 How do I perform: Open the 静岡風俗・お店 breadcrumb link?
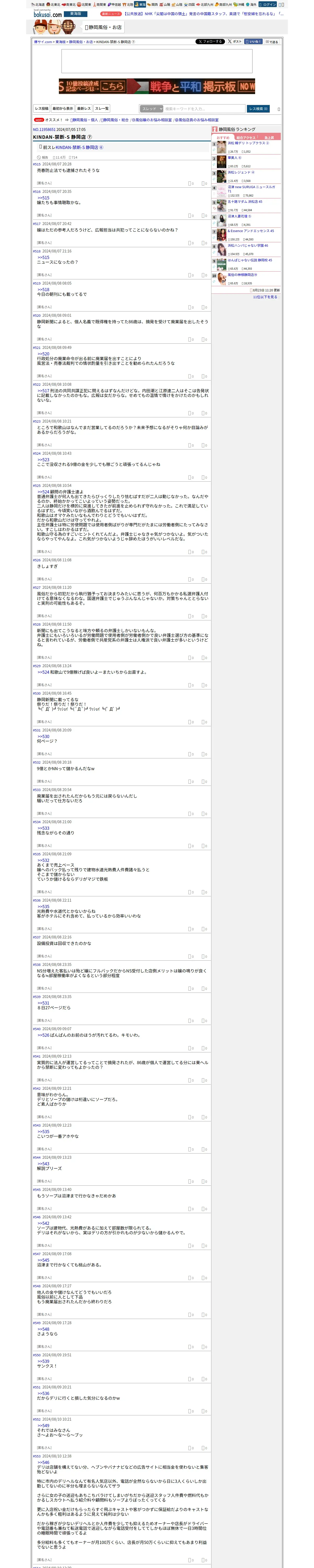pyautogui.click(x=81, y=42)
